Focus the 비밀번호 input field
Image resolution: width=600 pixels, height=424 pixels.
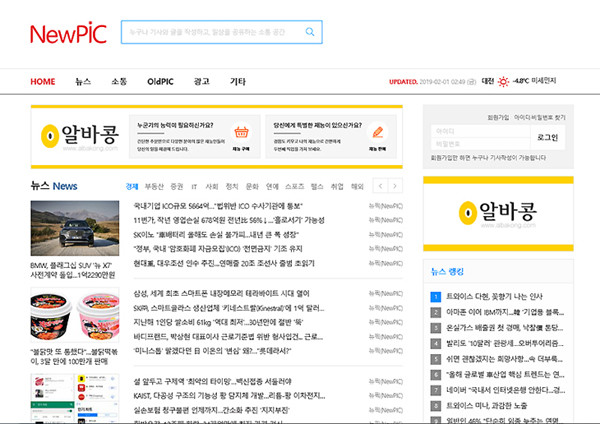click(481, 144)
